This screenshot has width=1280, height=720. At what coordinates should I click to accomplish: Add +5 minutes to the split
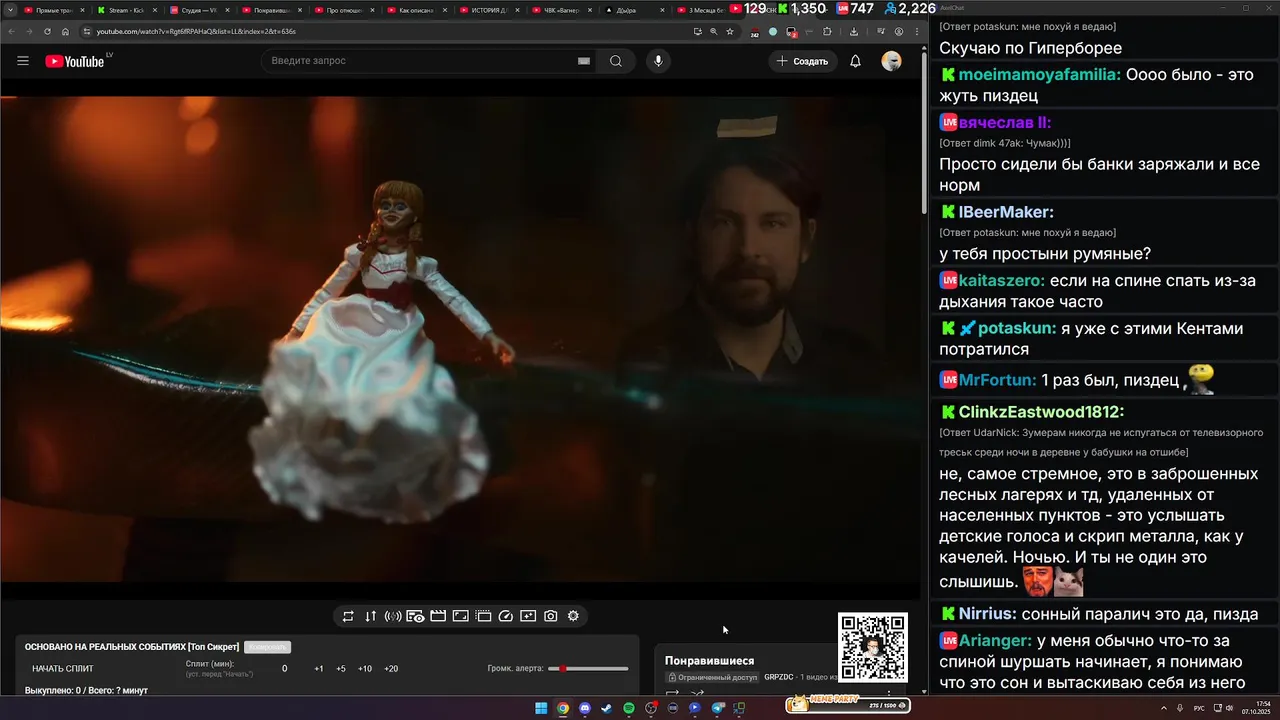pos(341,668)
